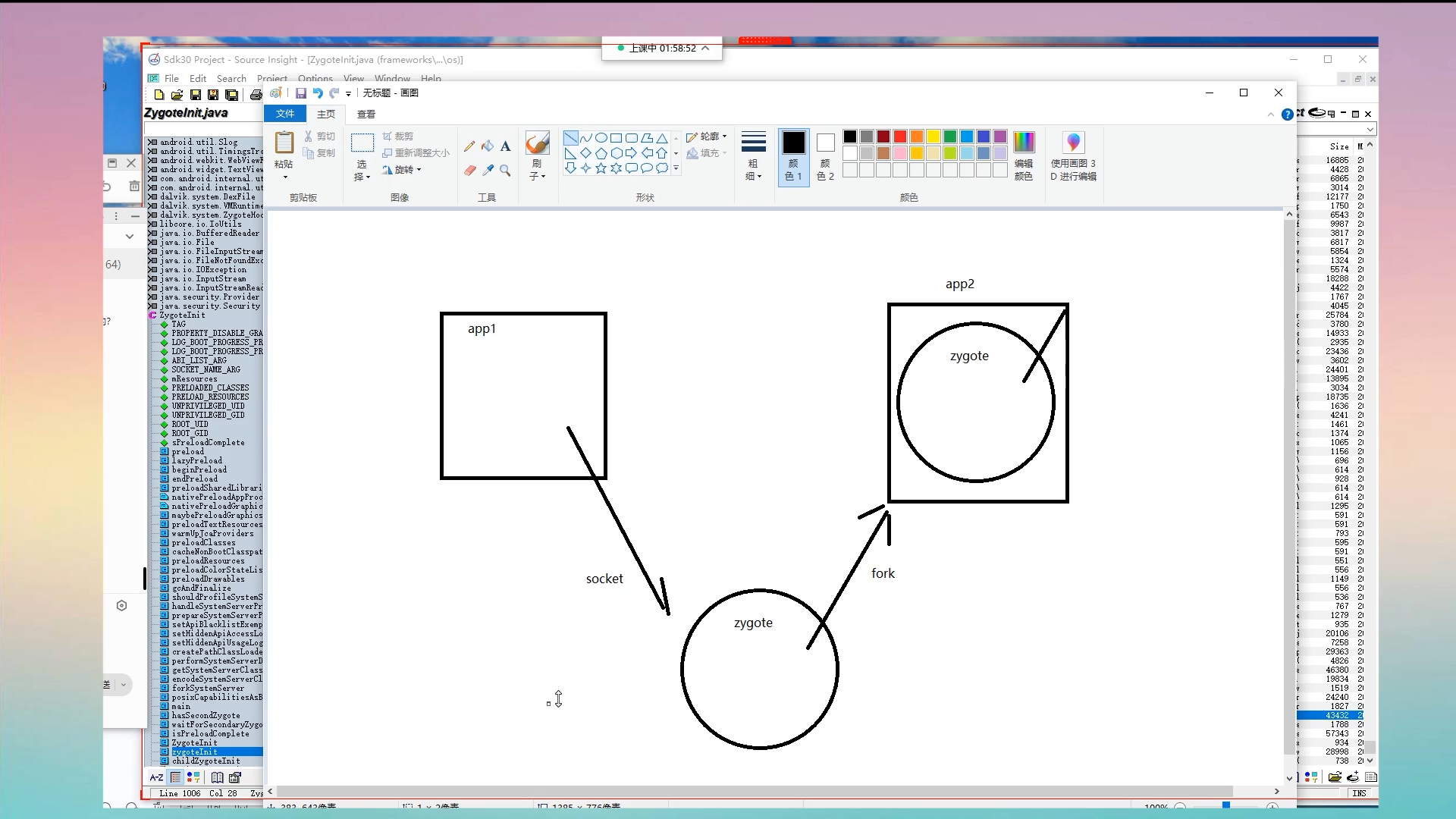Choose the Oval shape
The height and width of the screenshot is (819, 1456).
pos(601,138)
